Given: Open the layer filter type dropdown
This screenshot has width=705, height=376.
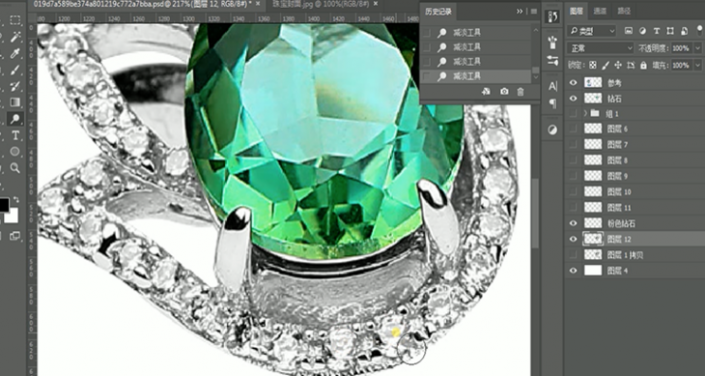Looking at the screenshot, I should [x=592, y=31].
